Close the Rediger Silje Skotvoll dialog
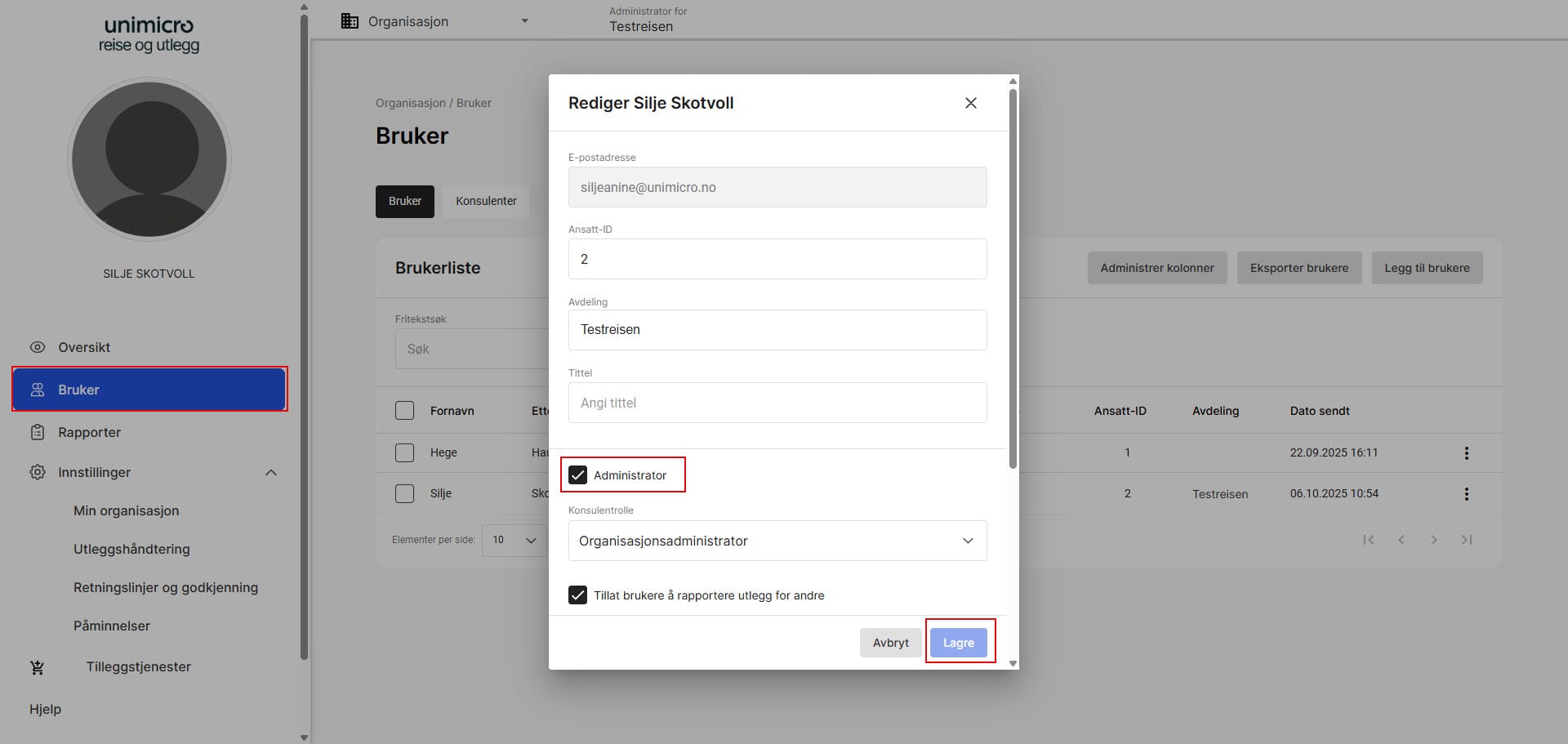This screenshot has width=1568, height=744. click(x=970, y=103)
